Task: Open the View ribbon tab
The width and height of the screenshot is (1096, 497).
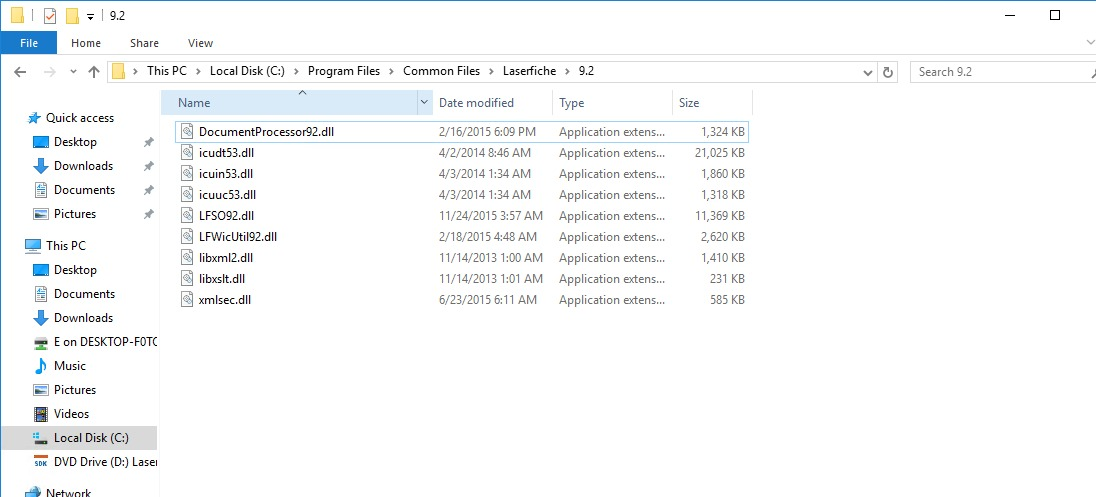Action: [x=200, y=43]
